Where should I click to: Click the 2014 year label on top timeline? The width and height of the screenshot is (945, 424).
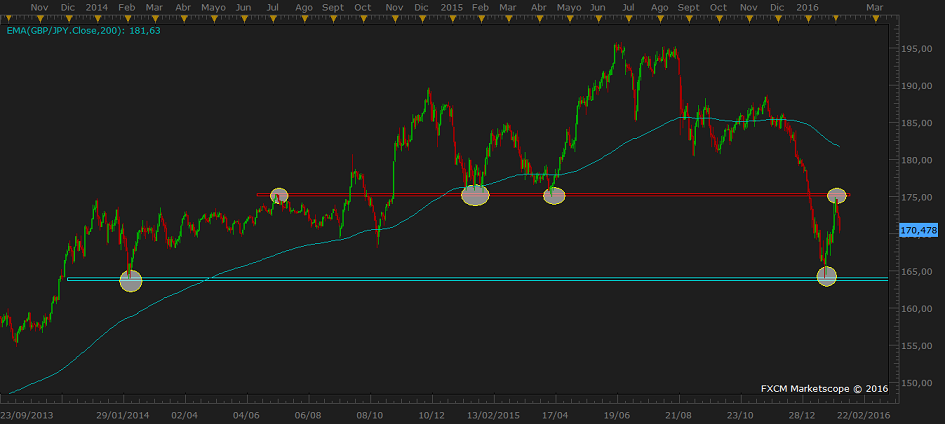97,7
